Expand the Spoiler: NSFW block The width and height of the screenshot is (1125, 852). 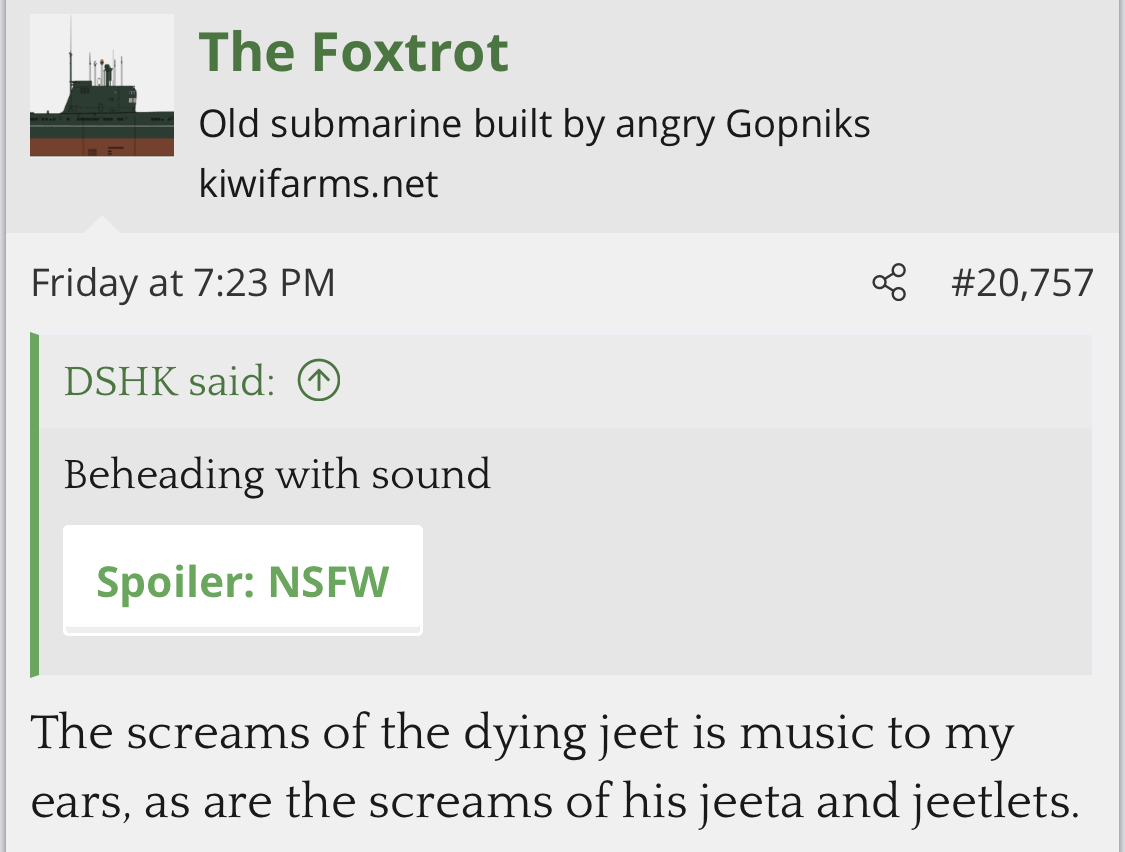(243, 580)
